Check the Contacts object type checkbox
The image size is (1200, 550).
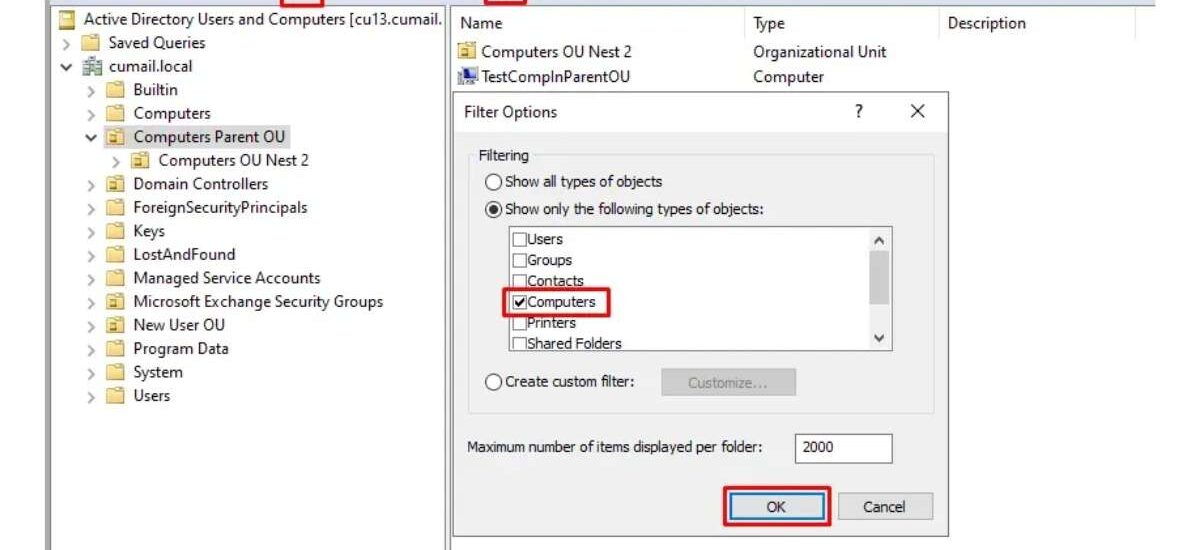[519, 281]
